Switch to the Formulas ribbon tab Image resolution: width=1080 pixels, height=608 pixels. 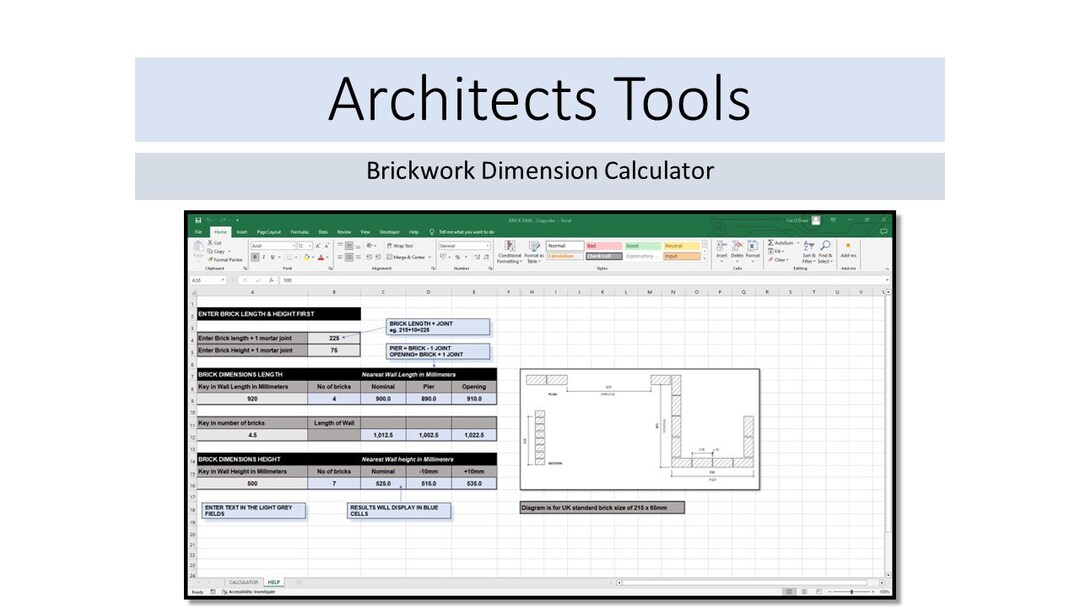300,231
